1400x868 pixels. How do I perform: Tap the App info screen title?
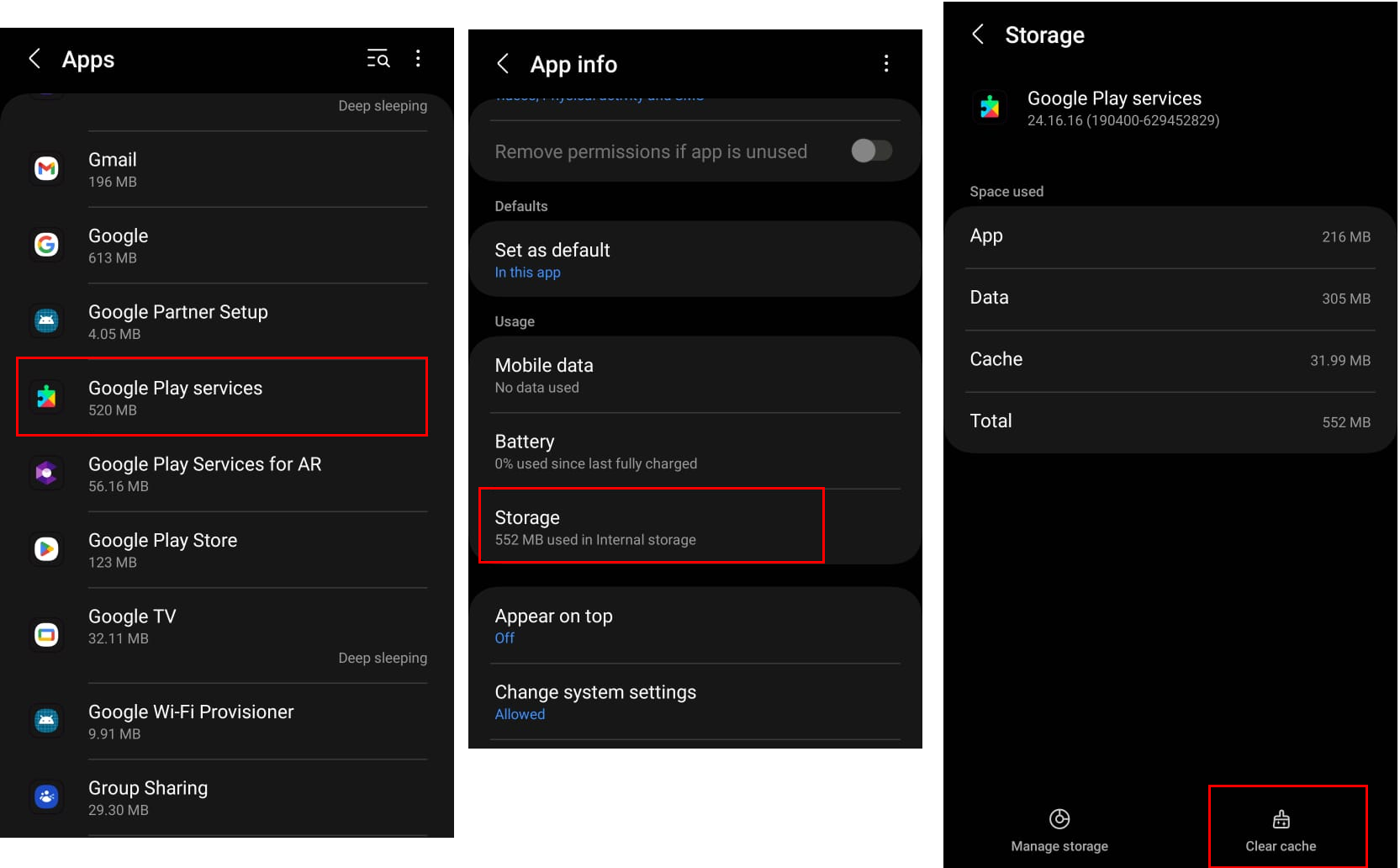tap(573, 64)
